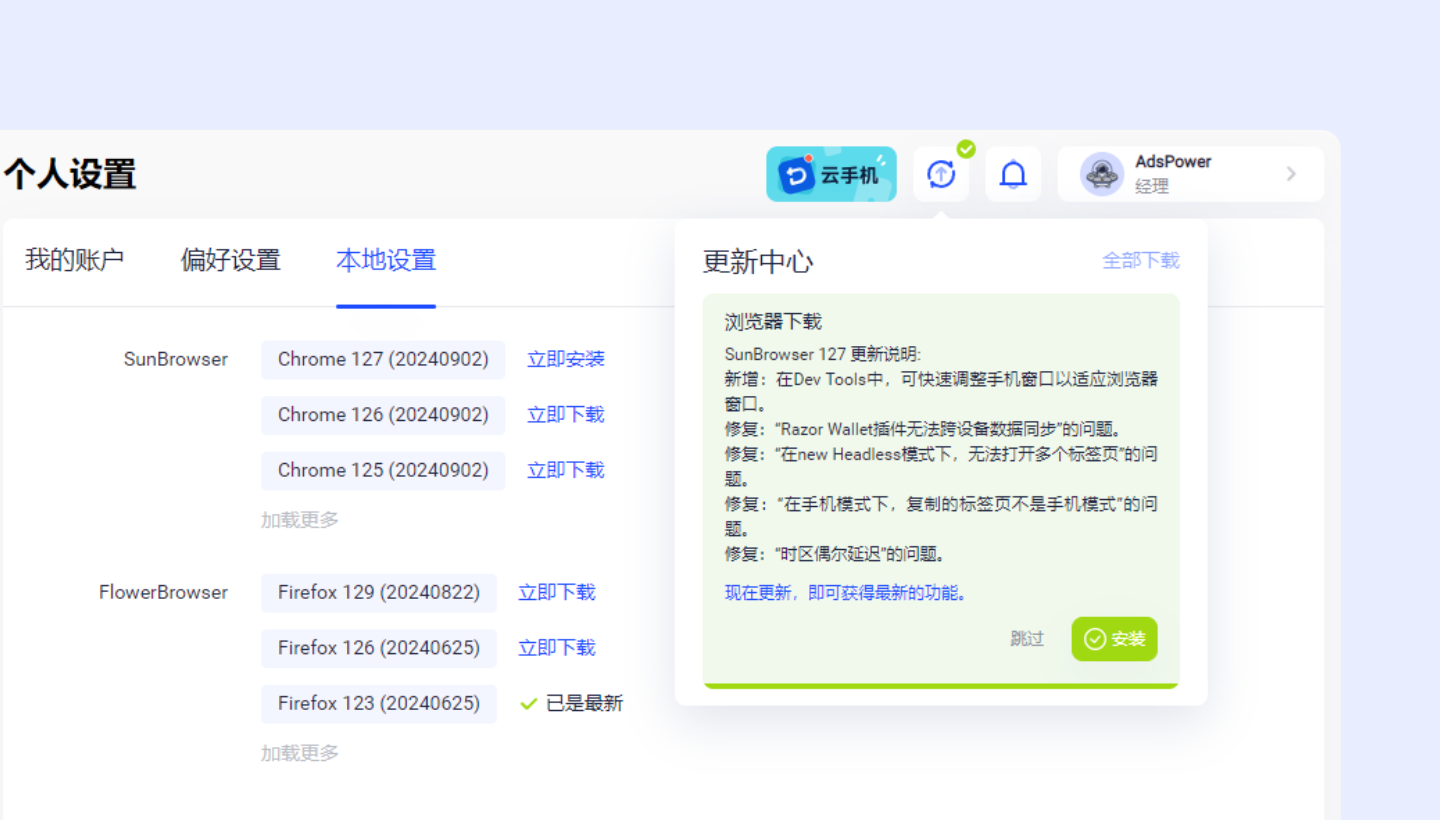The height and width of the screenshot is (820, 1440).
Task: Click the 已是最新 status for Firefox 123
Action: (572, 703)
